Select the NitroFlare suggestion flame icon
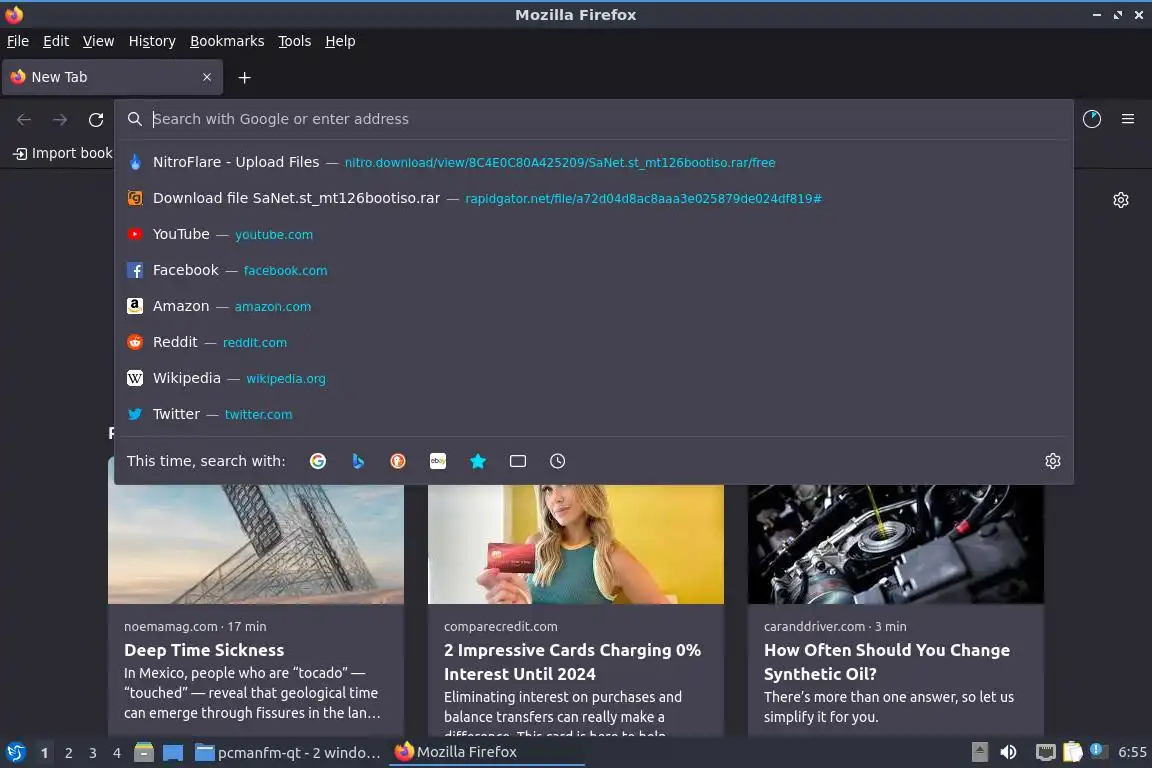1152x768 pixels. tap(135, 162)
